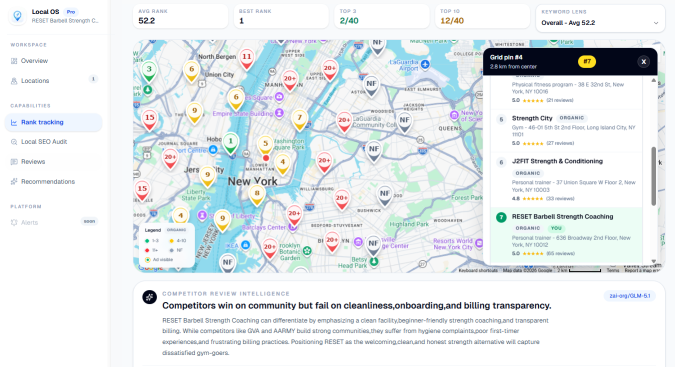Screen dimensions: 675x367
Task: Click the ORGANIC tag in the legend
Action: coord(176,230)
